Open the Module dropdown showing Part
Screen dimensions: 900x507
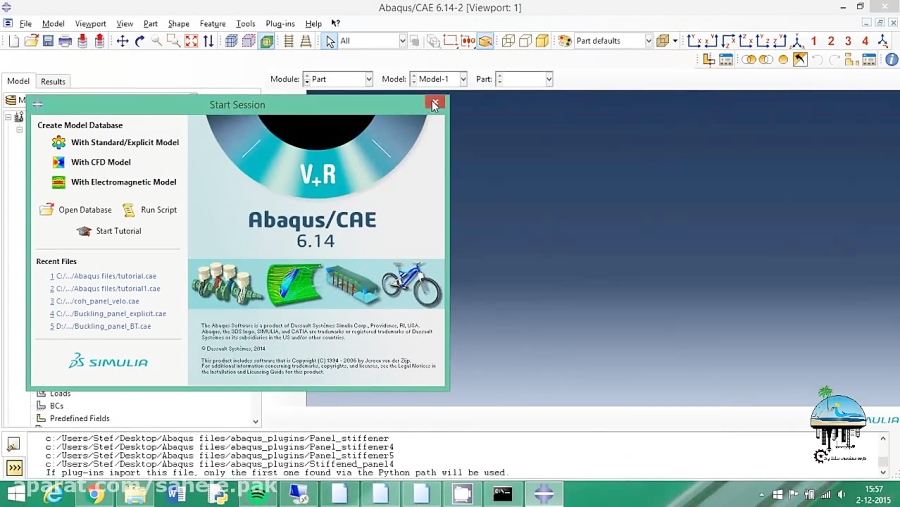pyautogui.click(x=338, y=79)
